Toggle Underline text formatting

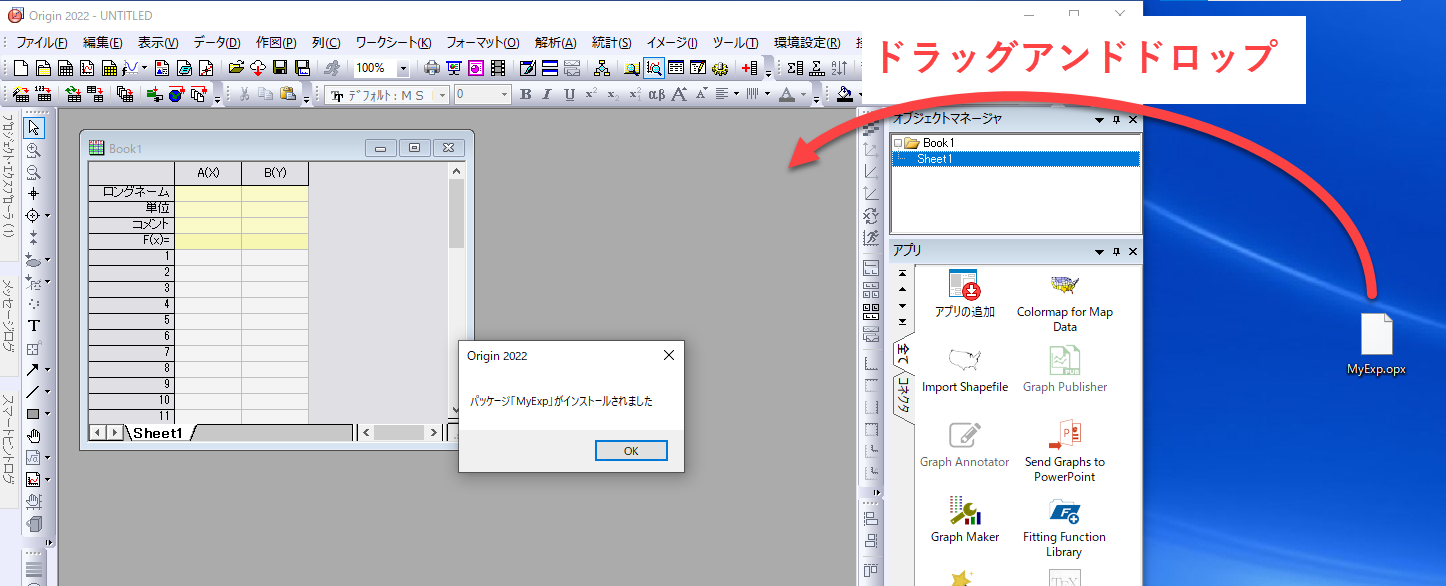click(x=569, y=94)
